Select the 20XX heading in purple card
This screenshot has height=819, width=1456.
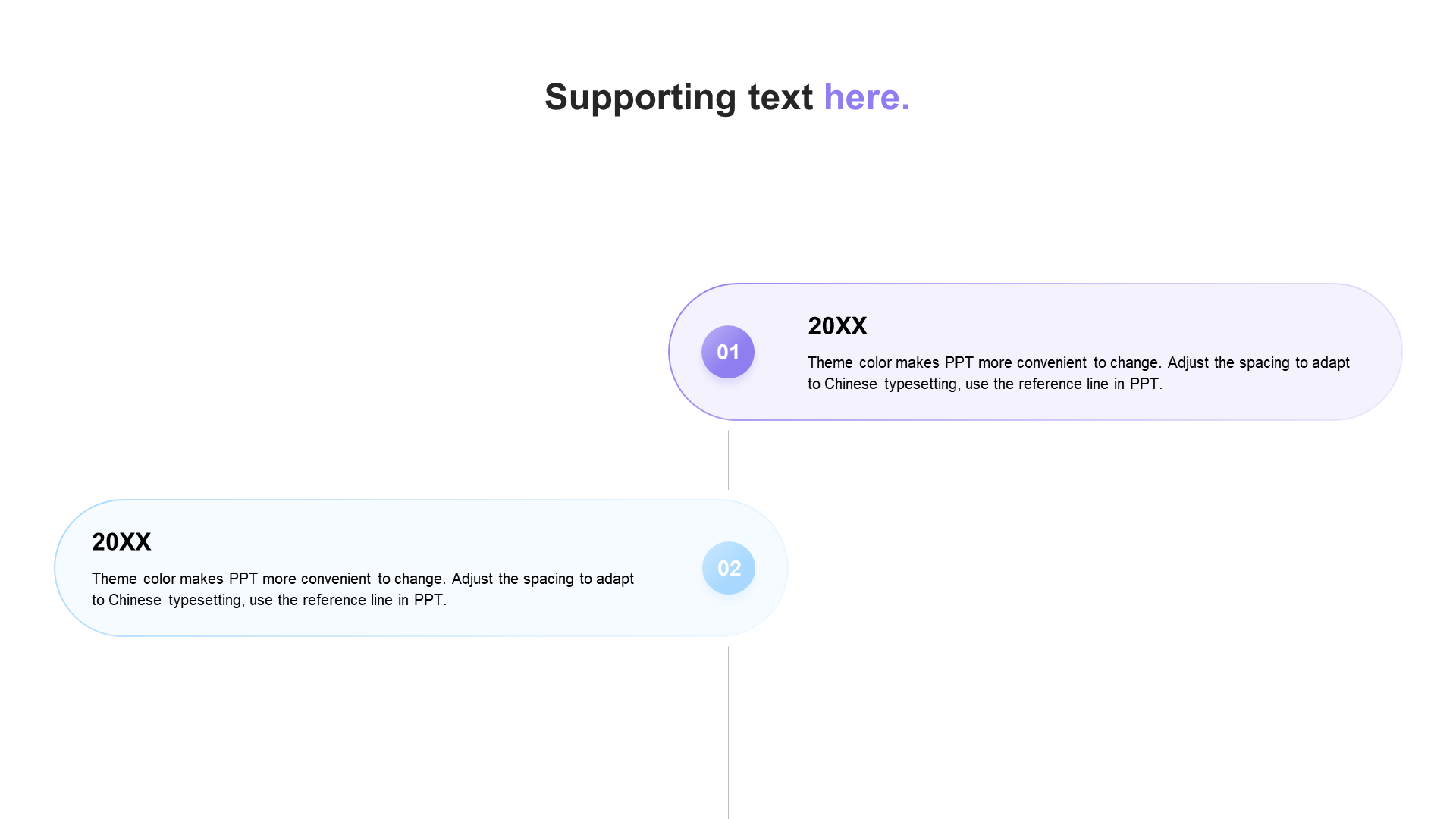pos(837,326)
